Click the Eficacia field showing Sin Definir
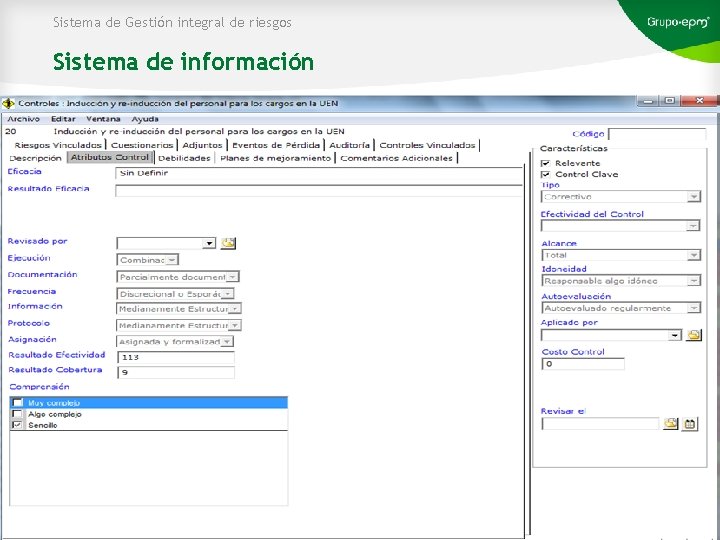Image resolution: width=720 pixels, height=540 pixels. 319,173
